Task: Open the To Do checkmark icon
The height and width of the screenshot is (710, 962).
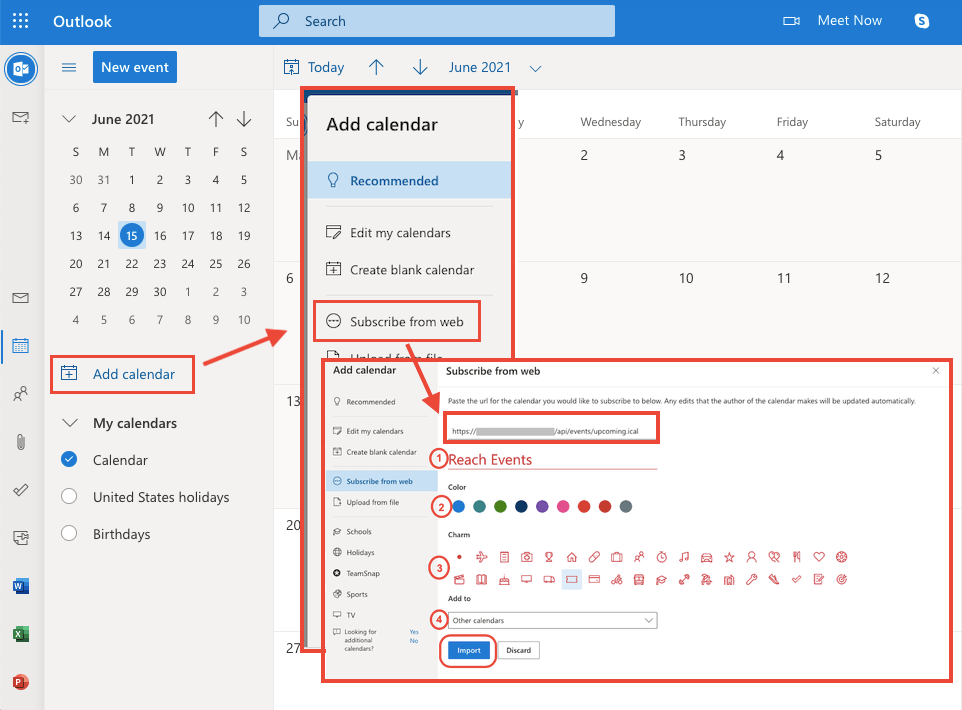Action: (x=20, y=490)
